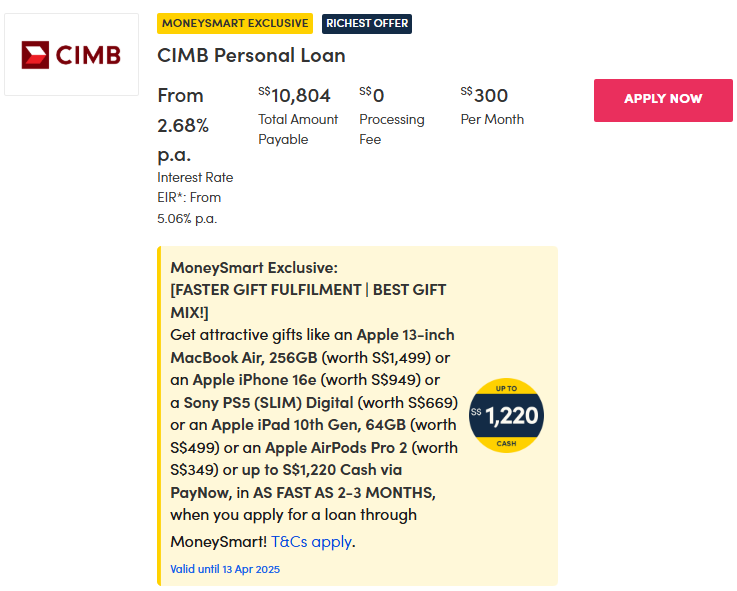
Task: Click the 2.68% p.a. interest rate
Action: [183, 126]
